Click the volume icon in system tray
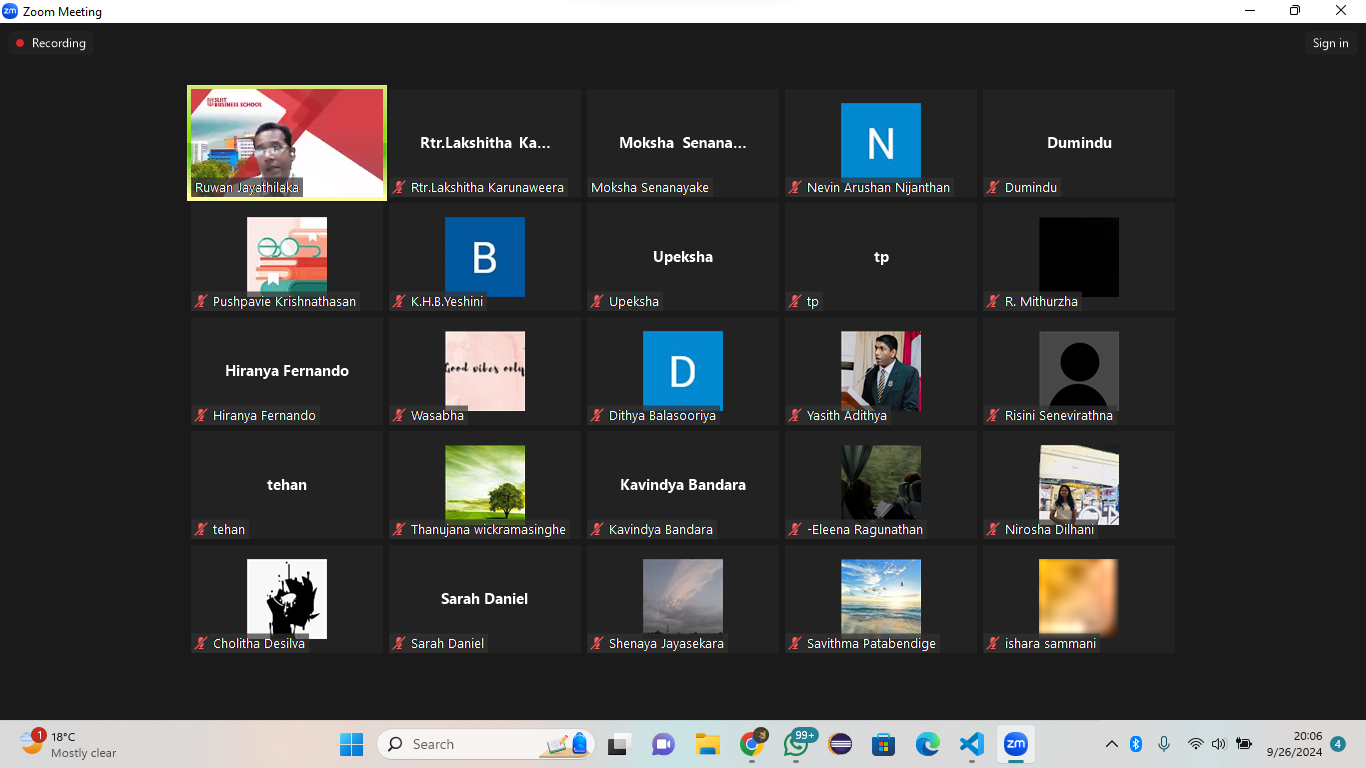The height and width of the screenshot is (768, 1366). point(1218,744)
